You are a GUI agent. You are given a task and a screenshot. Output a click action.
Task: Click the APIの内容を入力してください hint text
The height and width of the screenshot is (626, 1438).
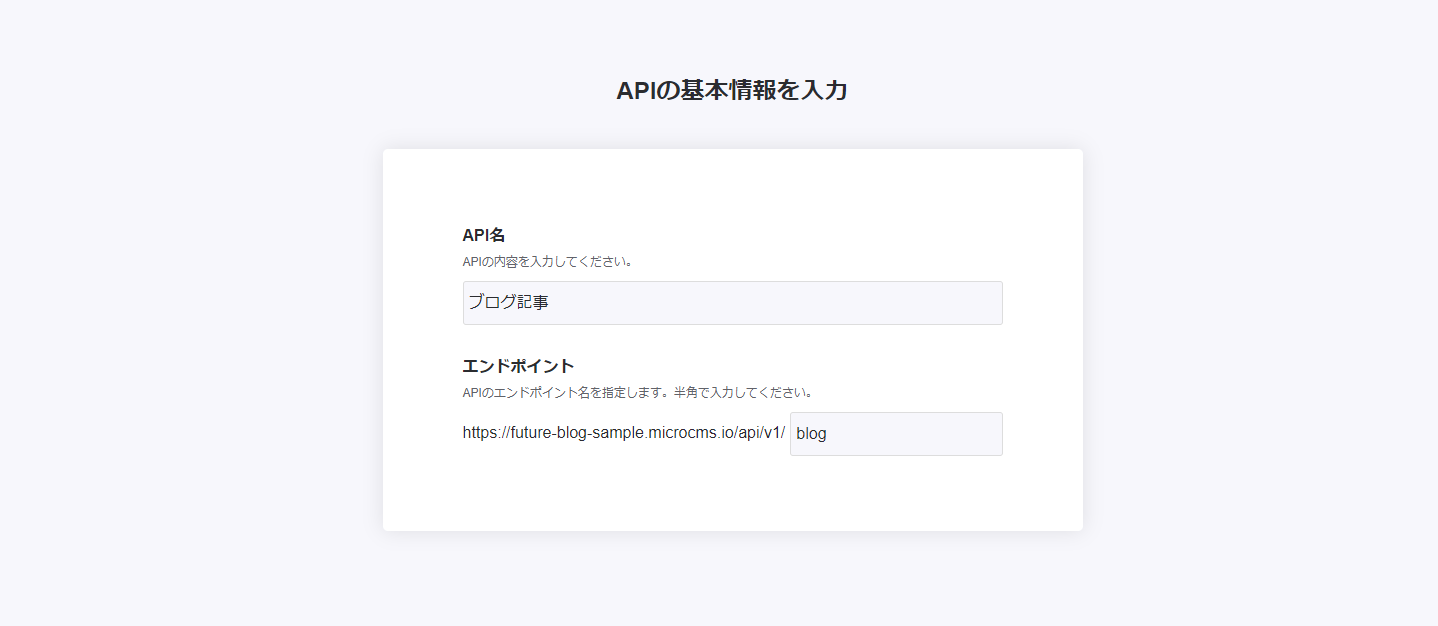point(547,262)
